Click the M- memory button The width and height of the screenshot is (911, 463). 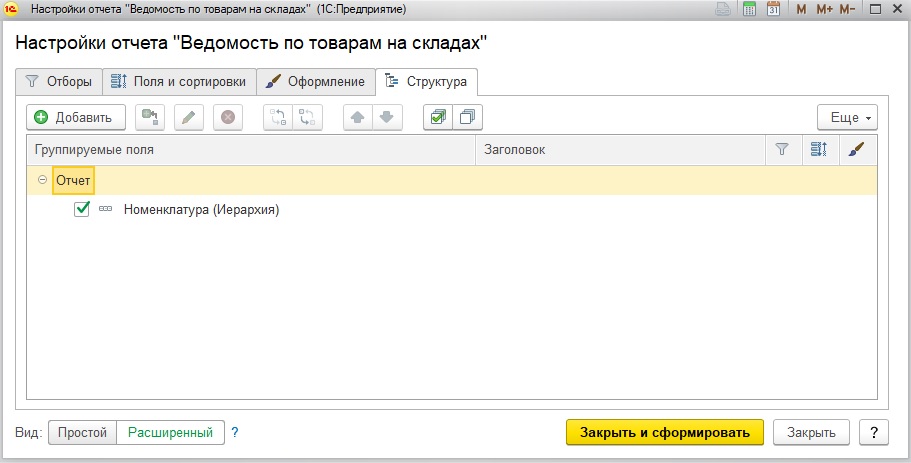pos(847,9)
